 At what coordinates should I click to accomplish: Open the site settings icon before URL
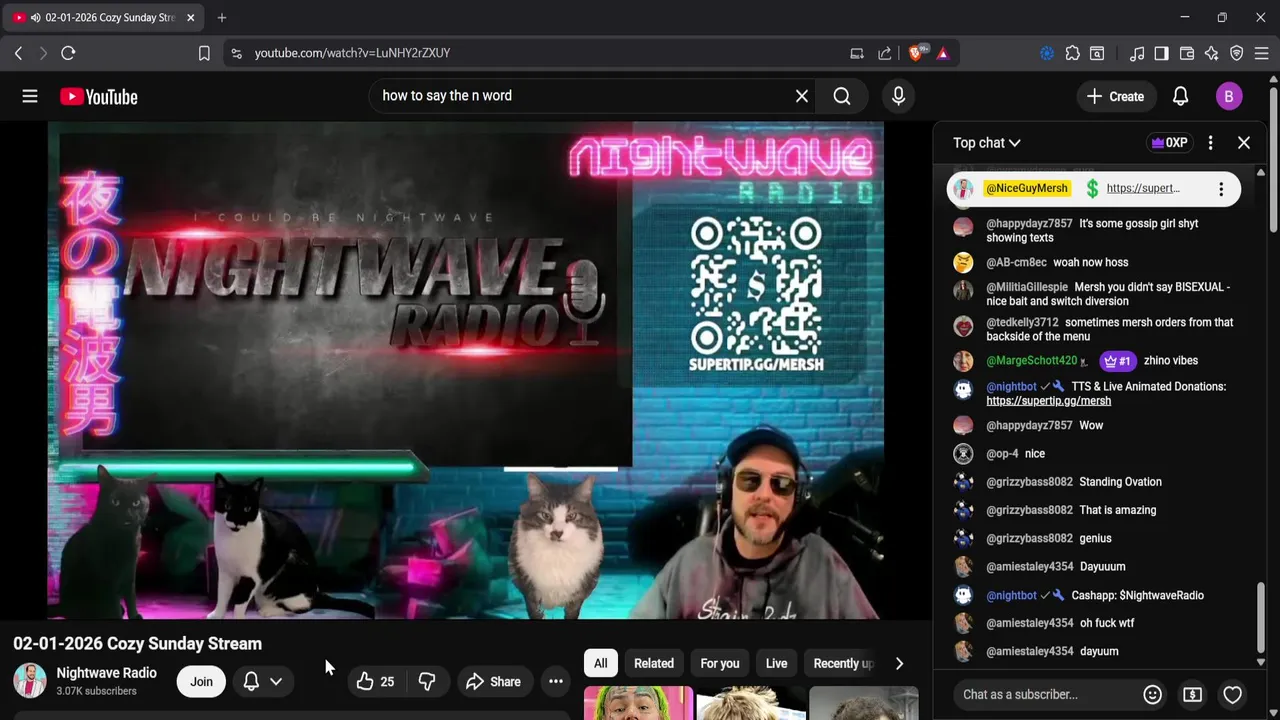point(236,53)
